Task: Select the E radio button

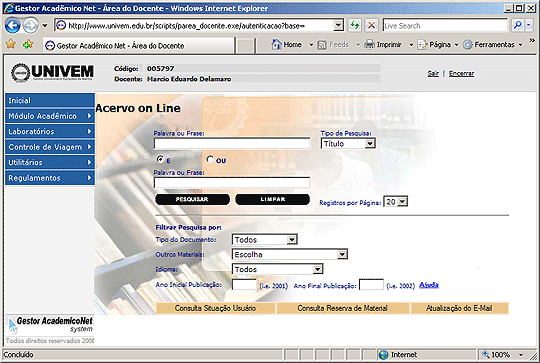Action: click(160, 159)
